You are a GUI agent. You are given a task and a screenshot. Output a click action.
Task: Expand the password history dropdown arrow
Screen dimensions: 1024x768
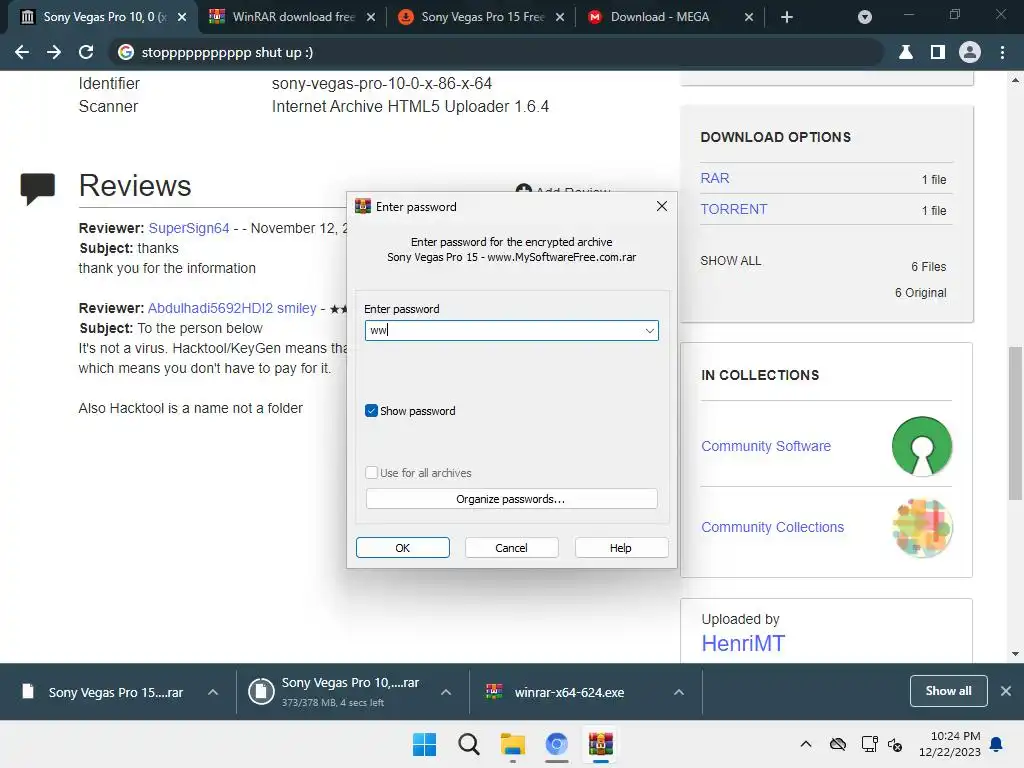[650, 330]
